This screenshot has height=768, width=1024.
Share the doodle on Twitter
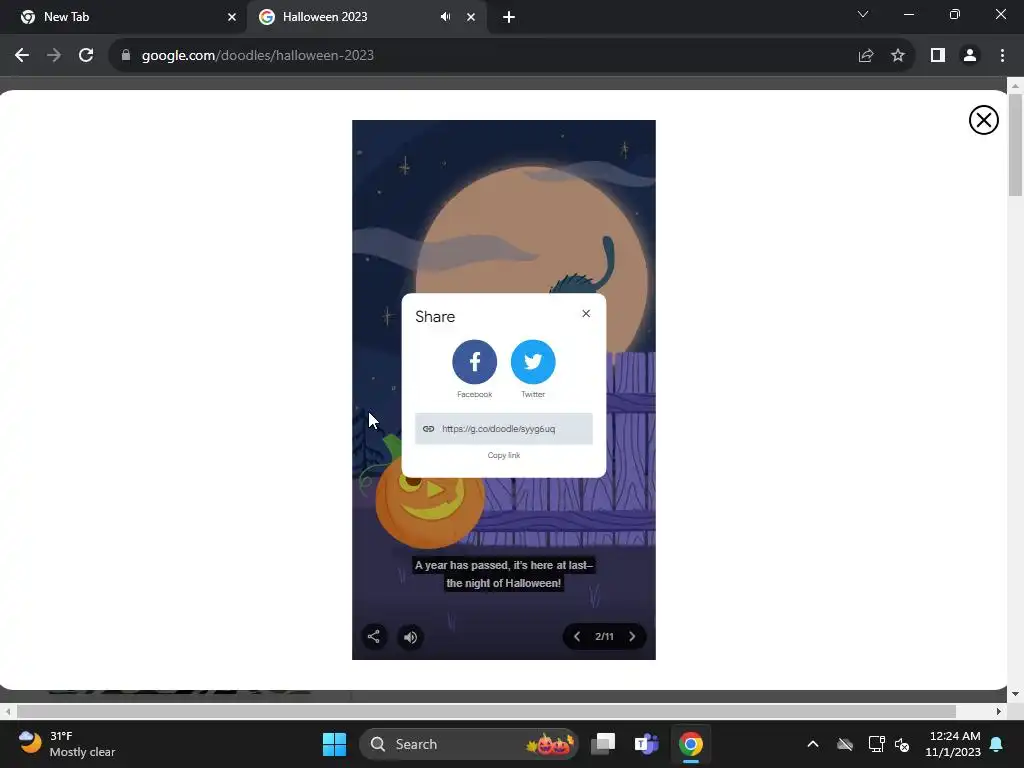533,362
